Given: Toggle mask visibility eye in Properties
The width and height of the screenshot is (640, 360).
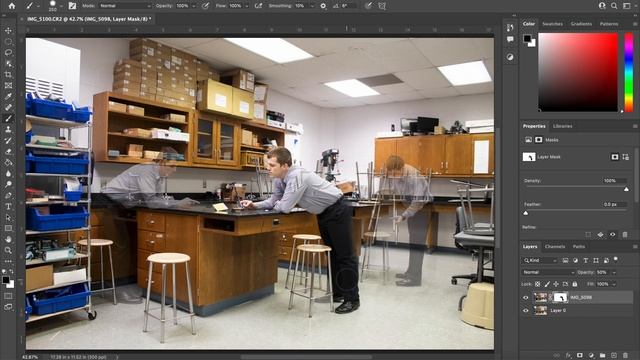Looking at the screenshot, I should [613, 235].
